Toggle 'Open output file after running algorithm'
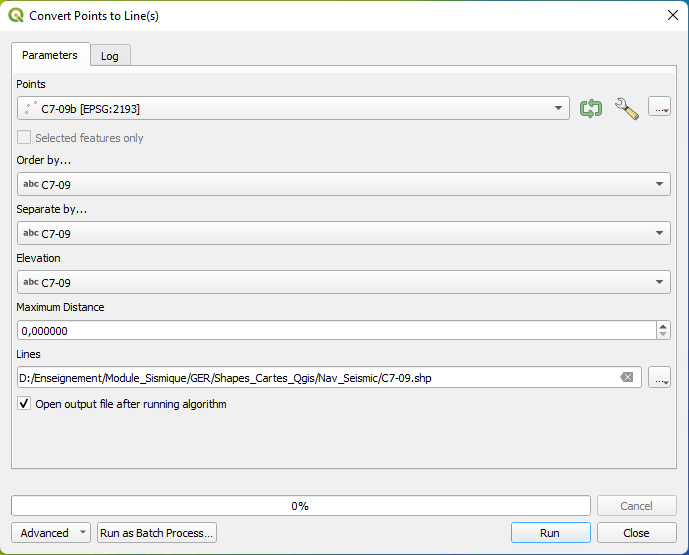Viewport: 689px width, 555px height. click(x=25, y=404)
